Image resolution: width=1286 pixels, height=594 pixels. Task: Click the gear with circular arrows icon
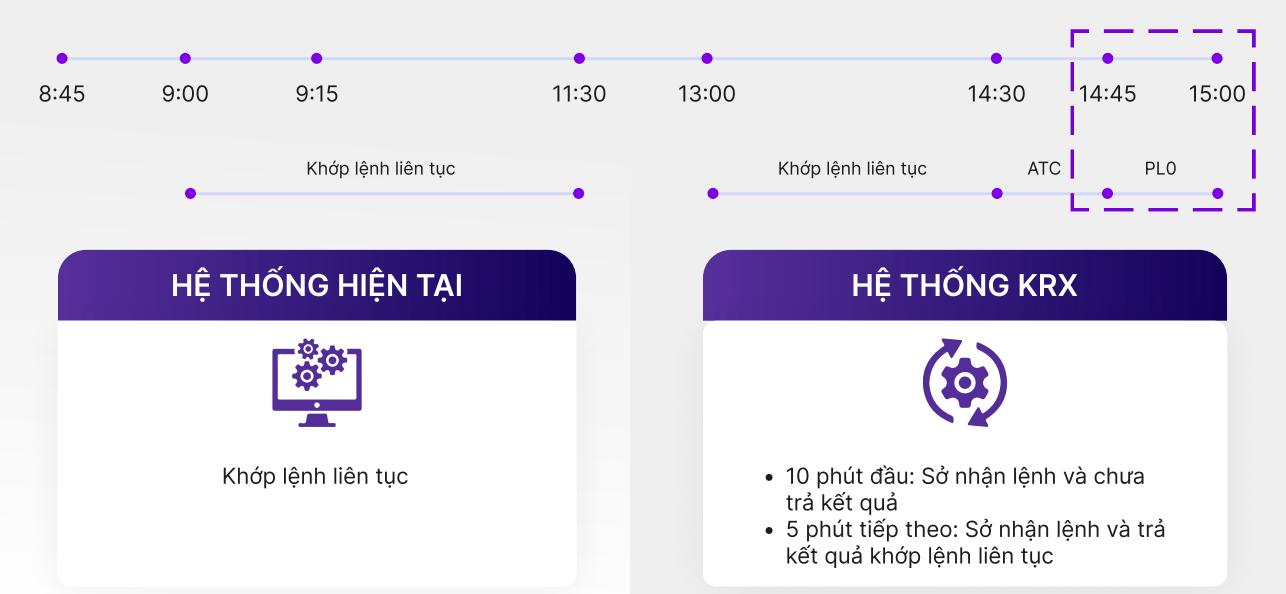(964, 384)
